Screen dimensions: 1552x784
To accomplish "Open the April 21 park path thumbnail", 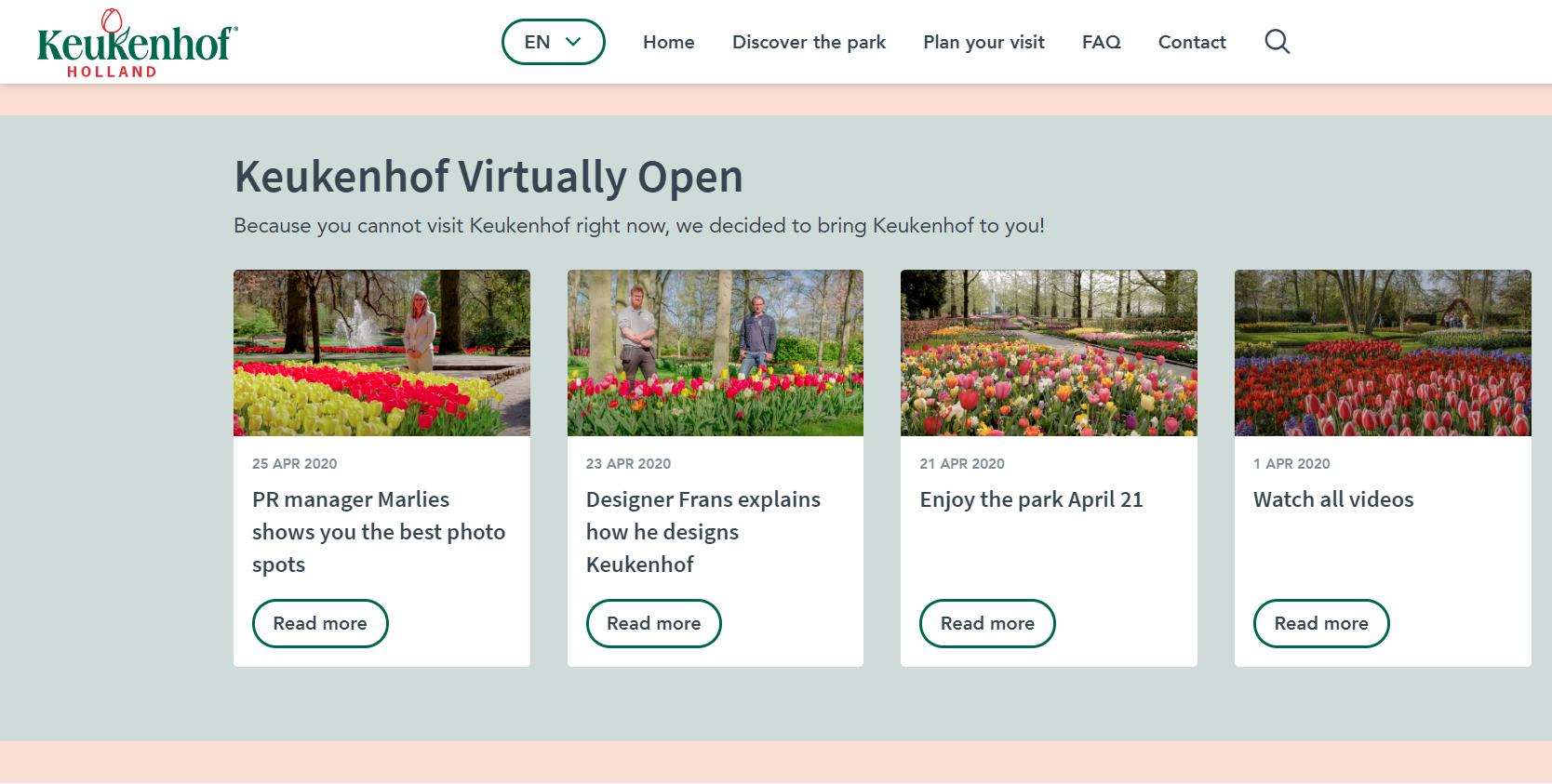I will [1049, 353].
